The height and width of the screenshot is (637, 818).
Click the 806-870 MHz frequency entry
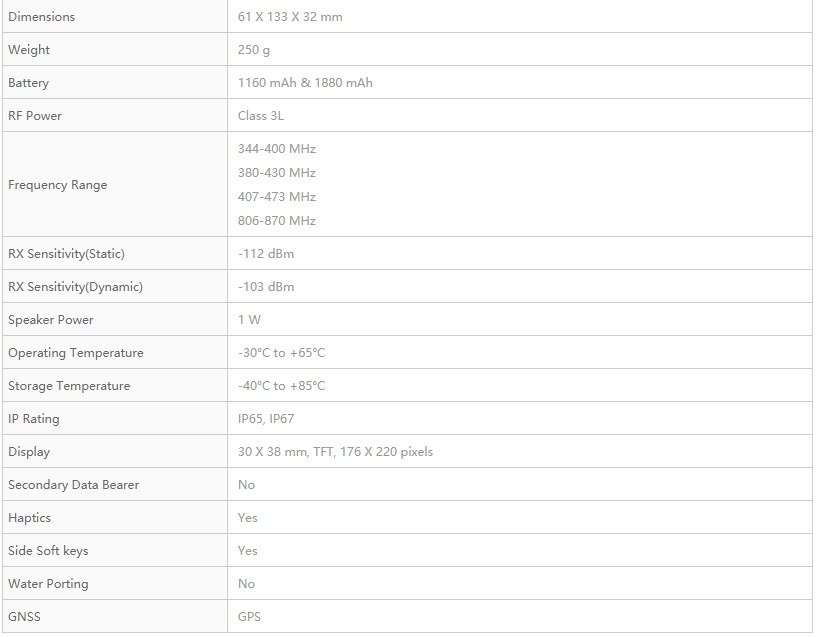click(x=276, y=221)
